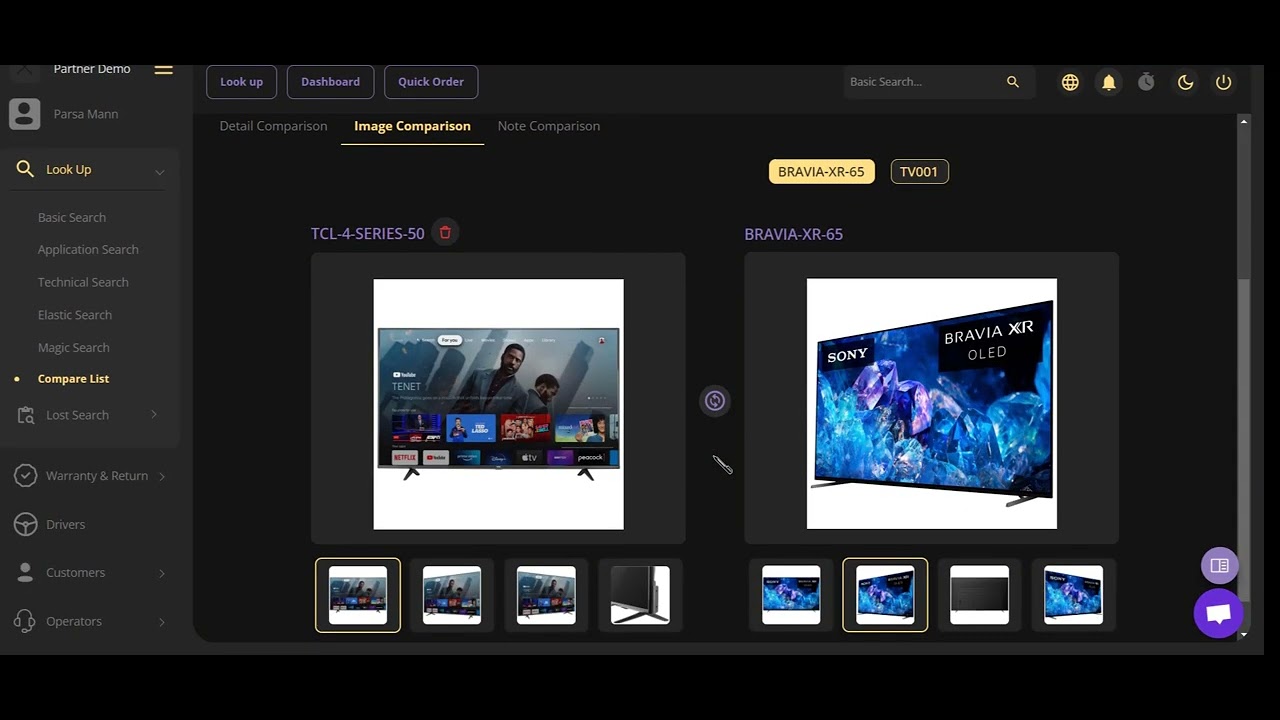Expand Warranty & Return submenu arrow
This screenshot has height=720, width=1280.
point(162,476)
